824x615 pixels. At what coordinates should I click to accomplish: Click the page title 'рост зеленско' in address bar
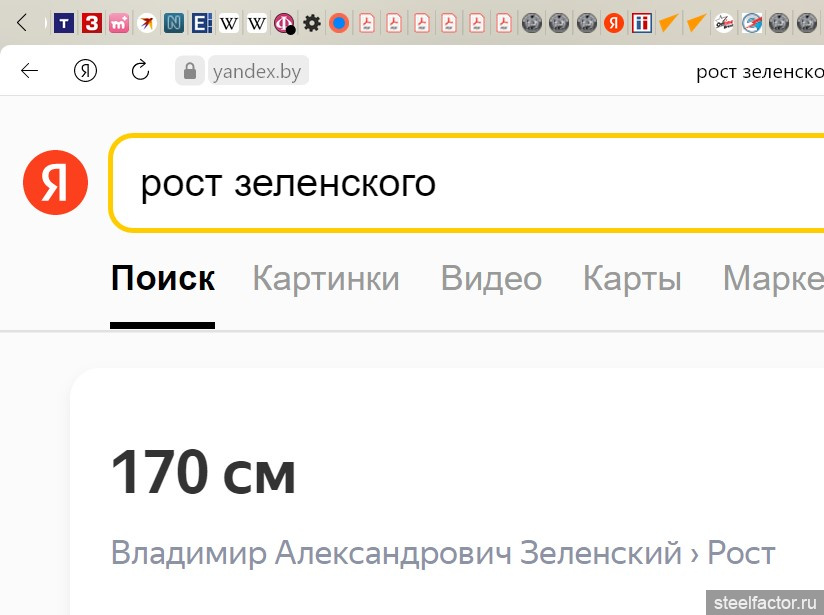[760, 71]
